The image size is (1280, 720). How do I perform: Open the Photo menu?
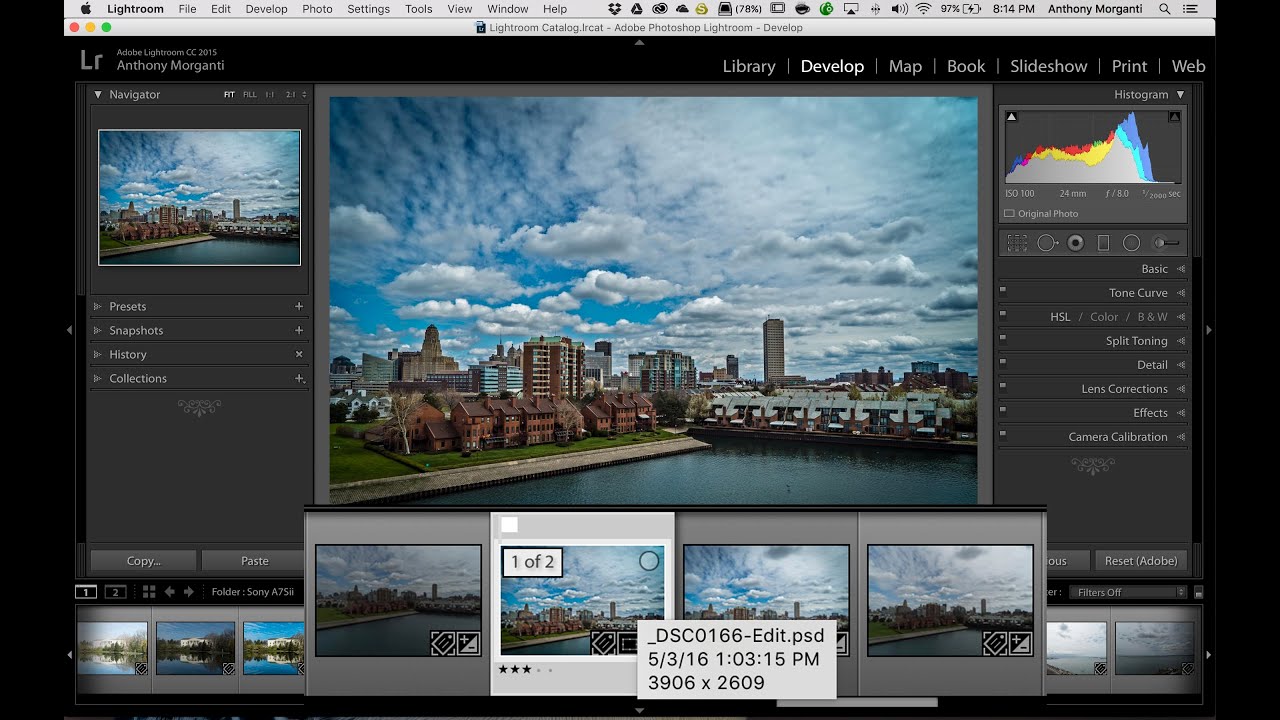[317, 9]
